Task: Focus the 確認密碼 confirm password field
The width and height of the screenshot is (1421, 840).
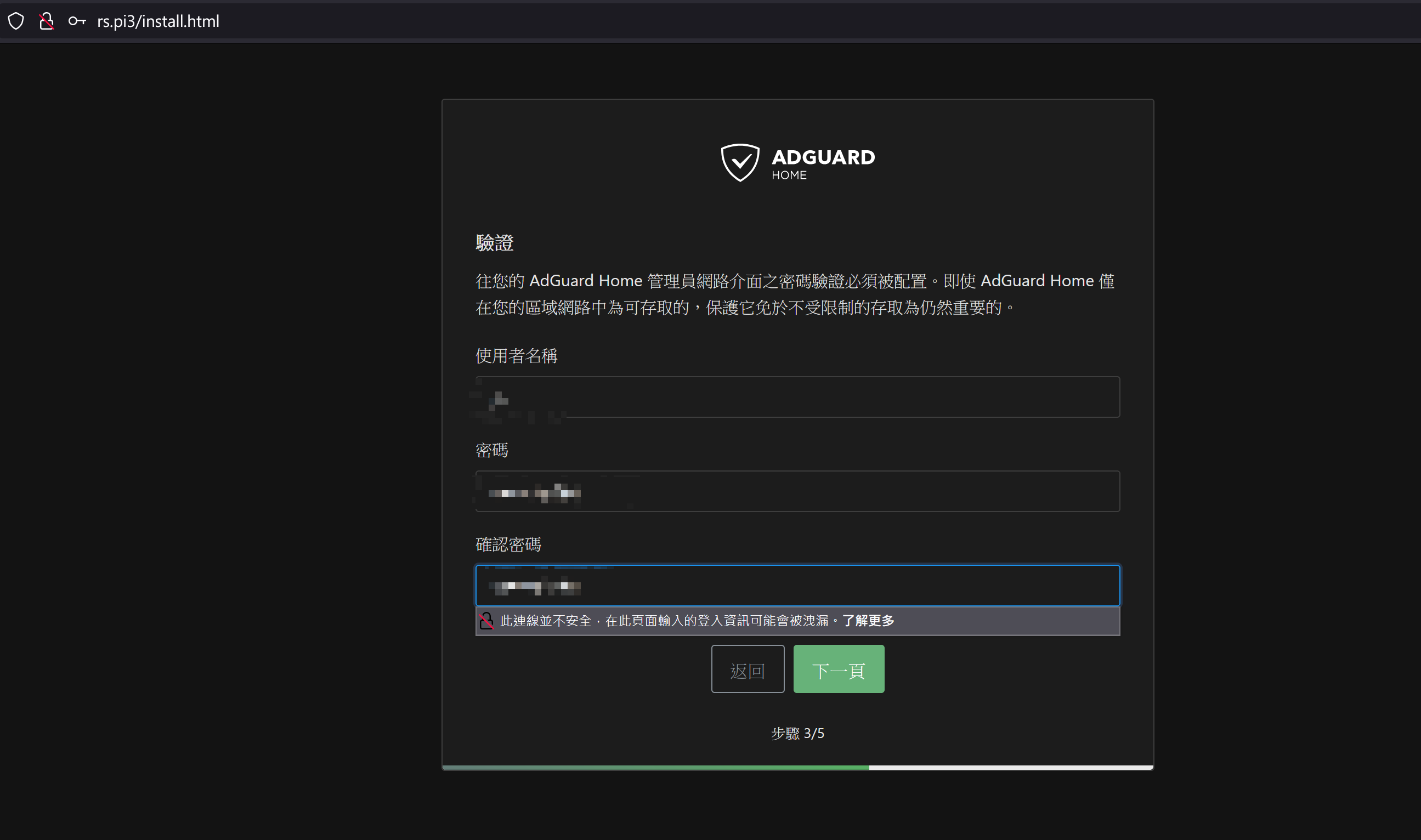Action: pyautogui.click(x=797, y=585)
